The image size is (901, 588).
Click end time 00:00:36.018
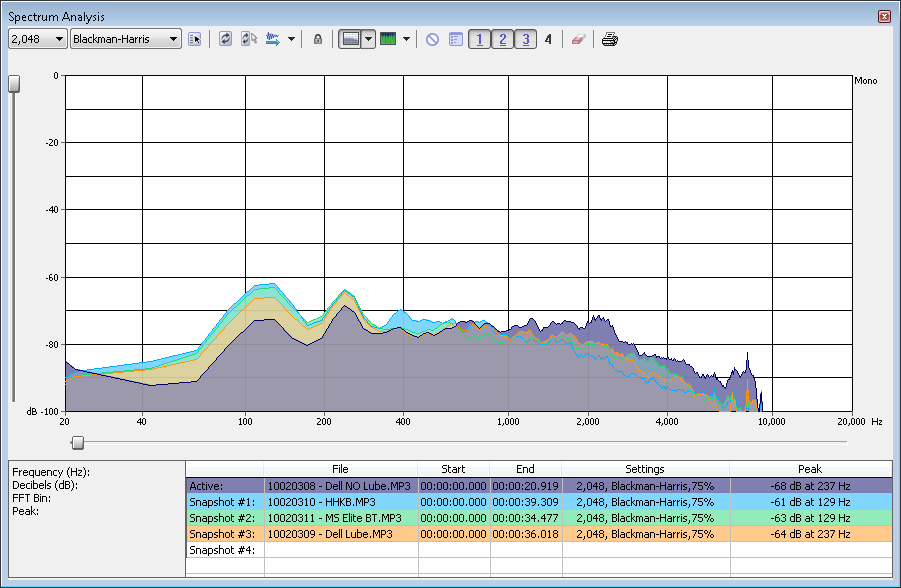click(x=525, y=534)
